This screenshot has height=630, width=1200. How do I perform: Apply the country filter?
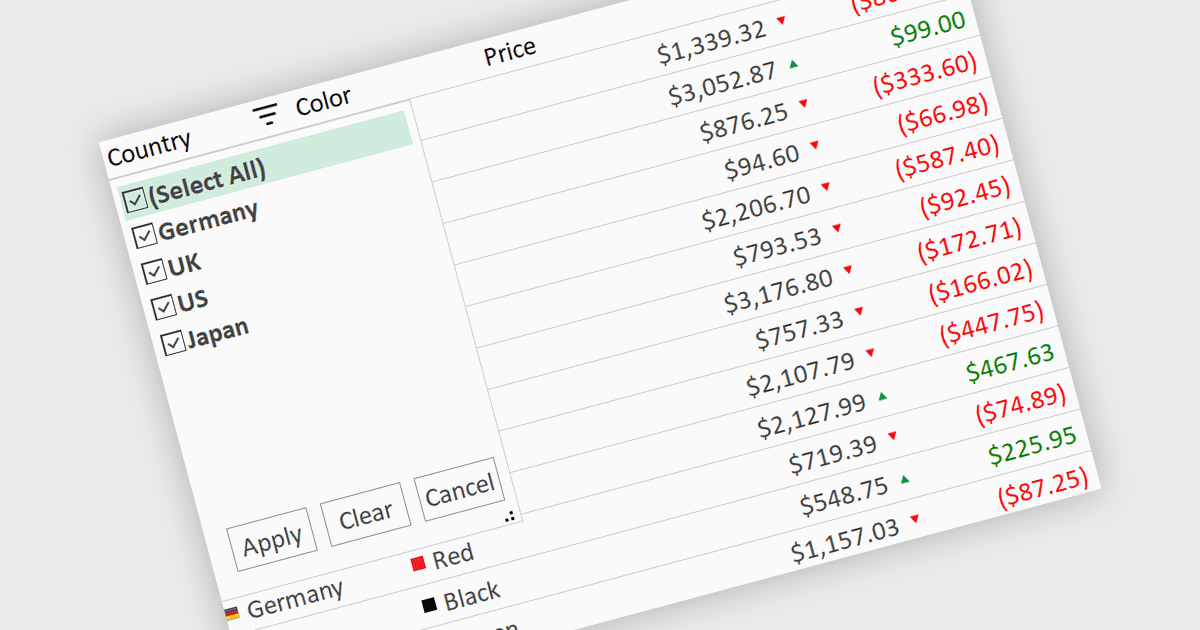coord(272,540)
